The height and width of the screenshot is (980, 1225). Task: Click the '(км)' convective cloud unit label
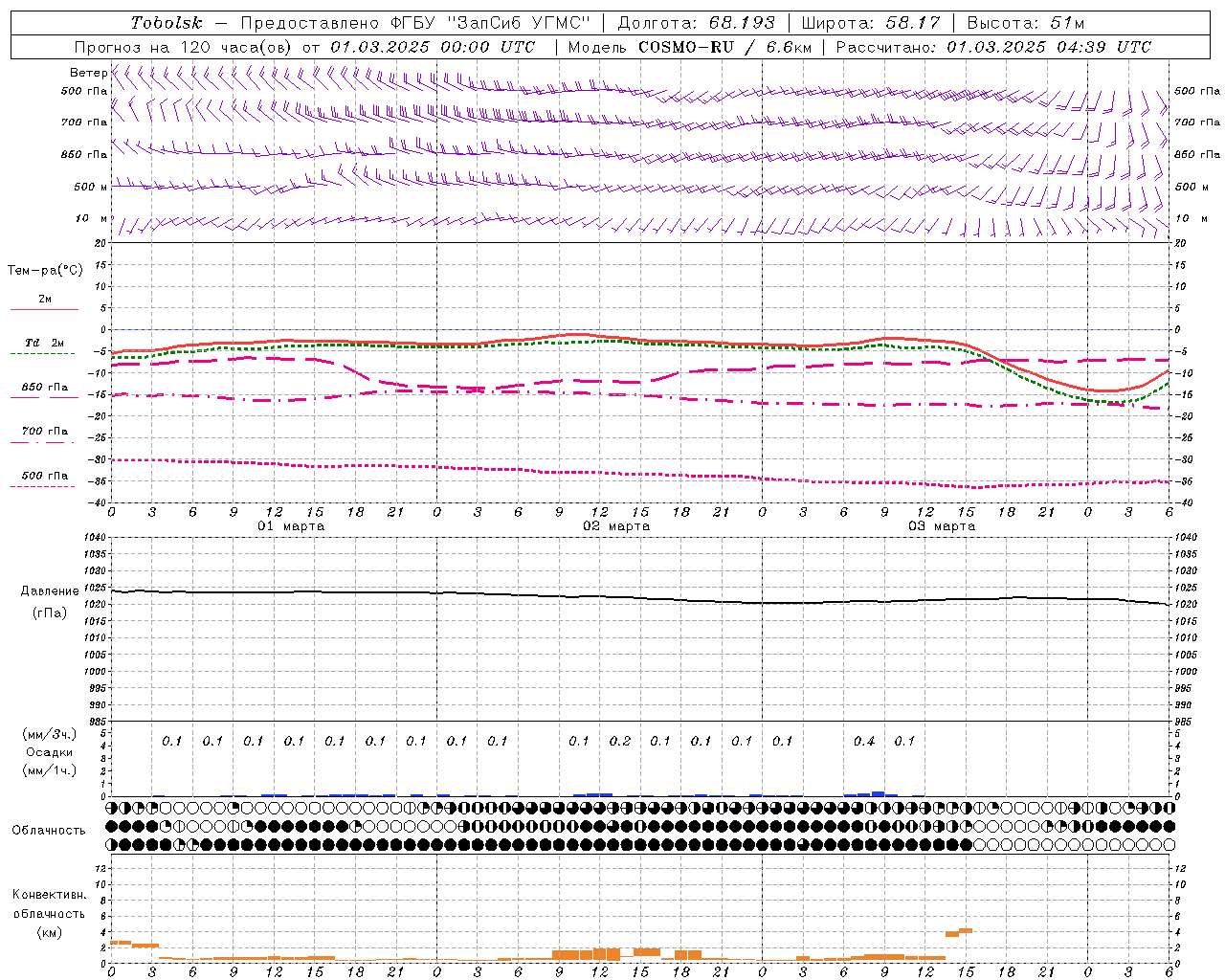50,932
